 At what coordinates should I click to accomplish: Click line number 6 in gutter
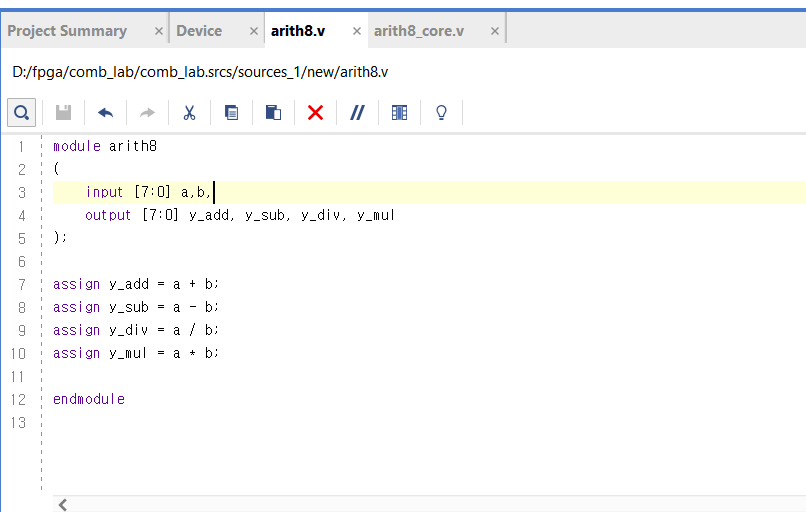coord(22,262)
